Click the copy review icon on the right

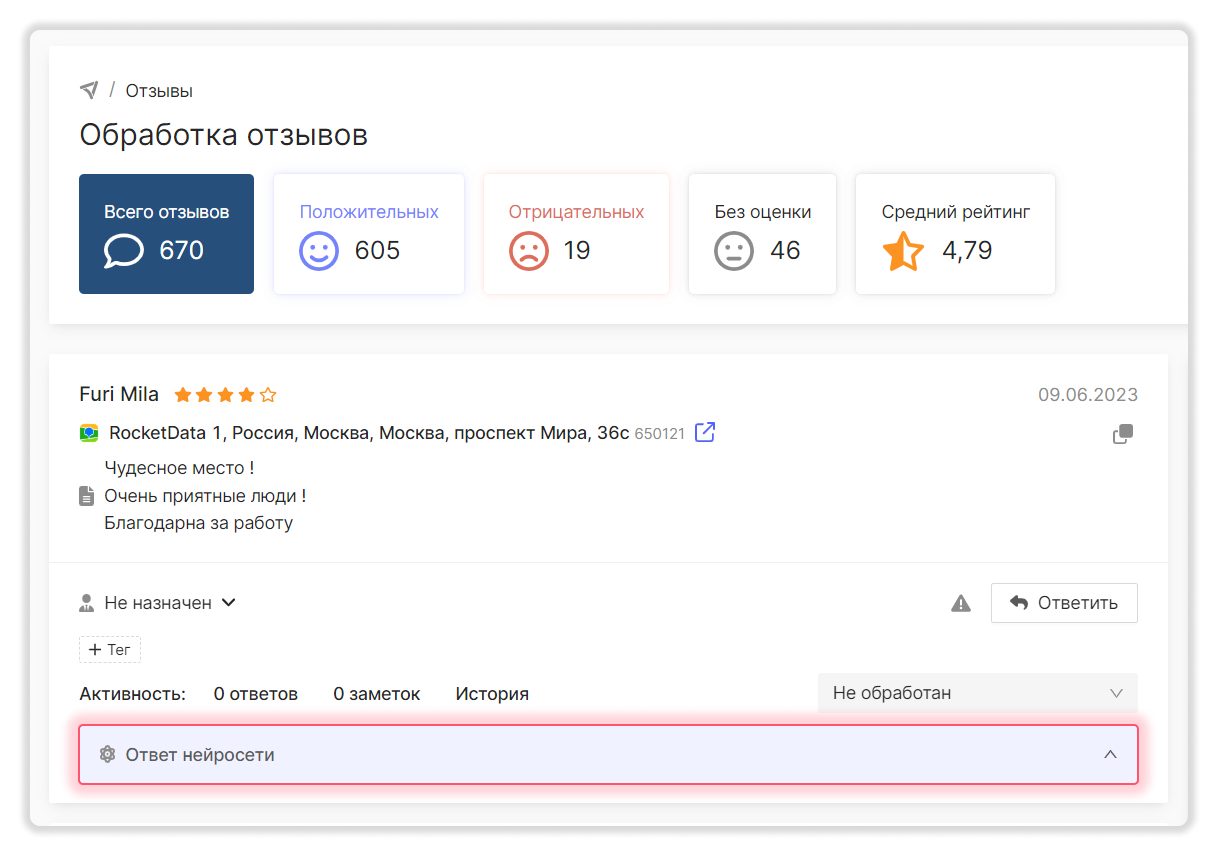1122,434
